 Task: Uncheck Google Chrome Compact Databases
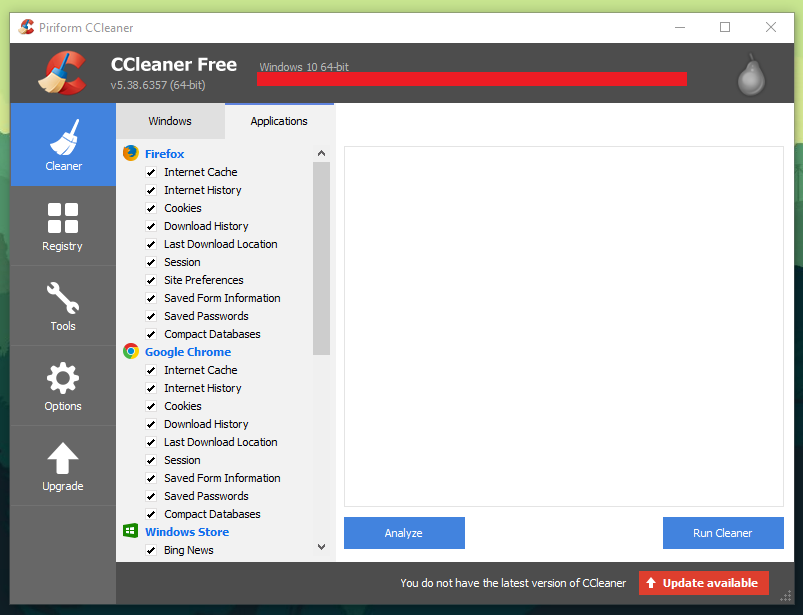pyautogui.click(x=151, y=514)
